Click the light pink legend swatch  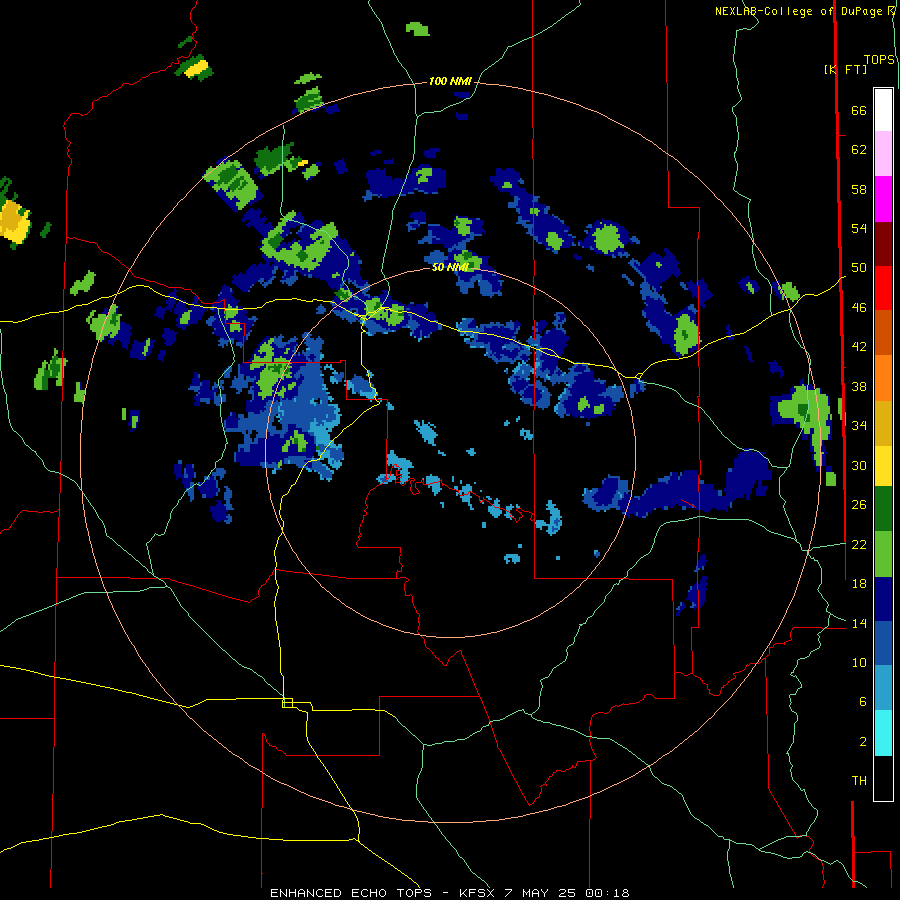point(883,154)
